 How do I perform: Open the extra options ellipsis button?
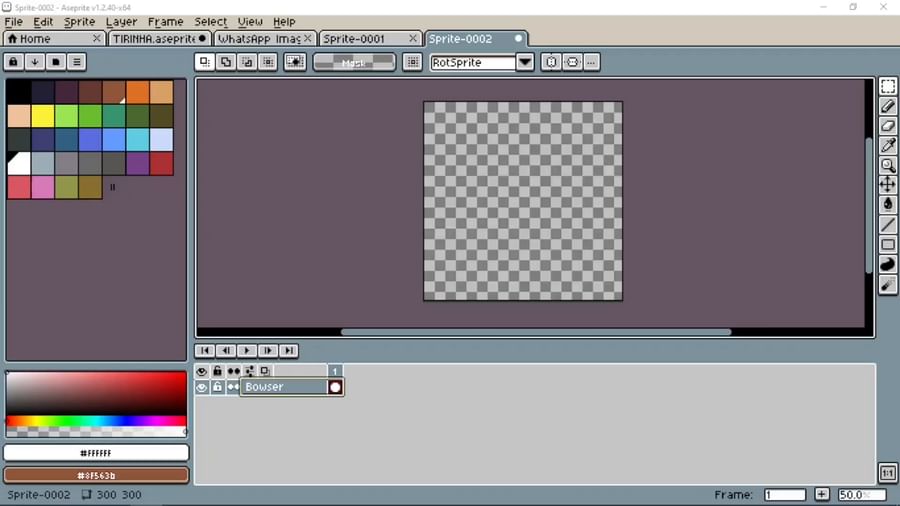tap(591, 61)
